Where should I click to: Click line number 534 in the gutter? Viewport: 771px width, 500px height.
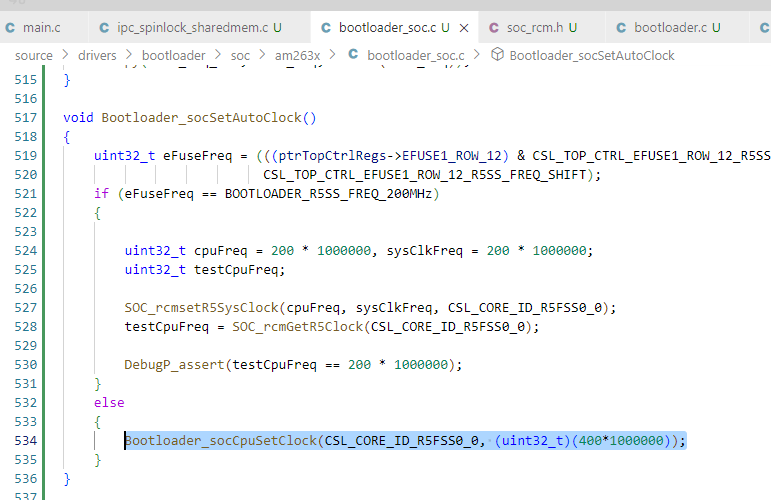click(x=26, y=441)
